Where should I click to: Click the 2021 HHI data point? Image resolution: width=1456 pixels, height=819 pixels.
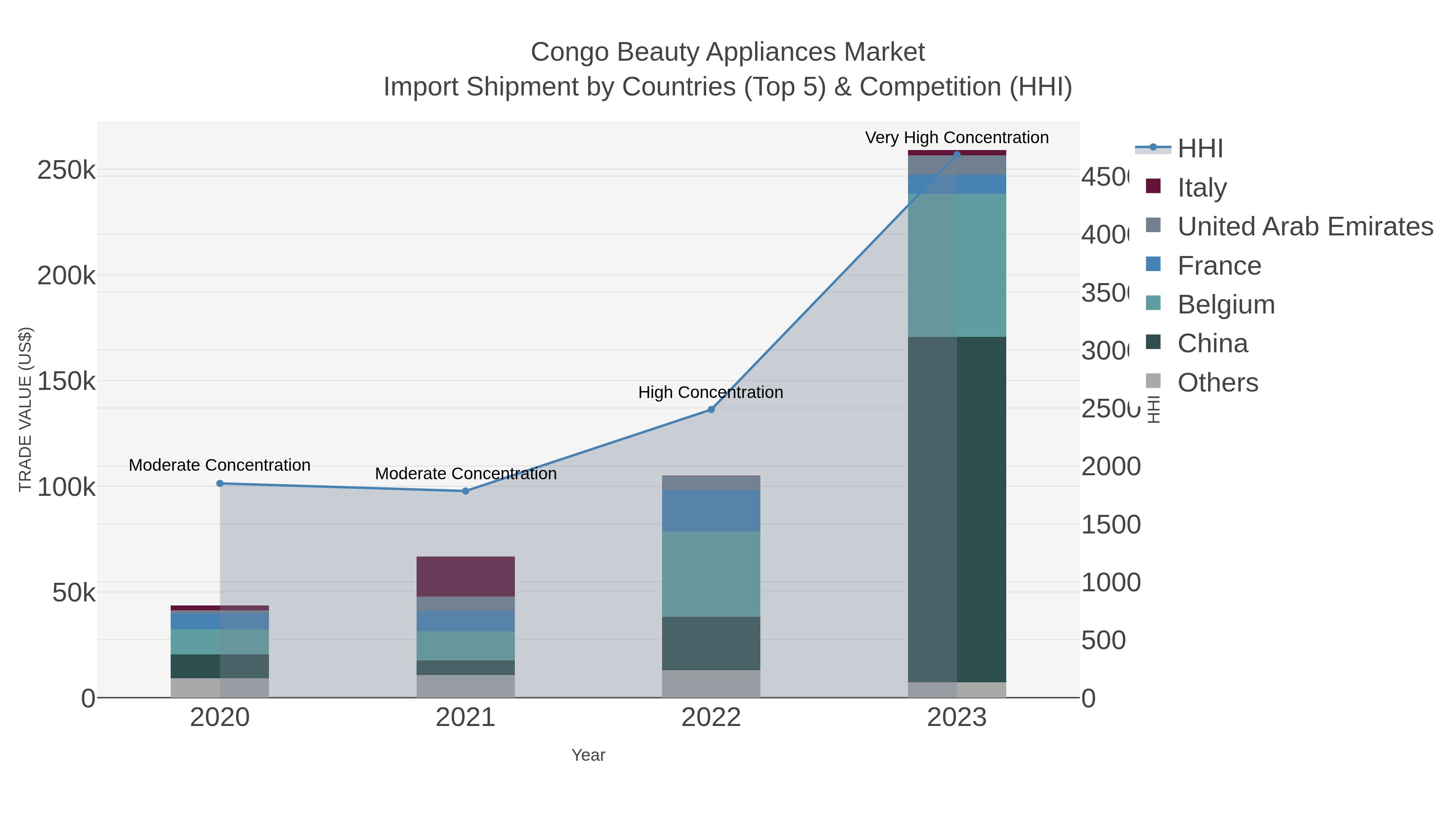tap(466, 491)
